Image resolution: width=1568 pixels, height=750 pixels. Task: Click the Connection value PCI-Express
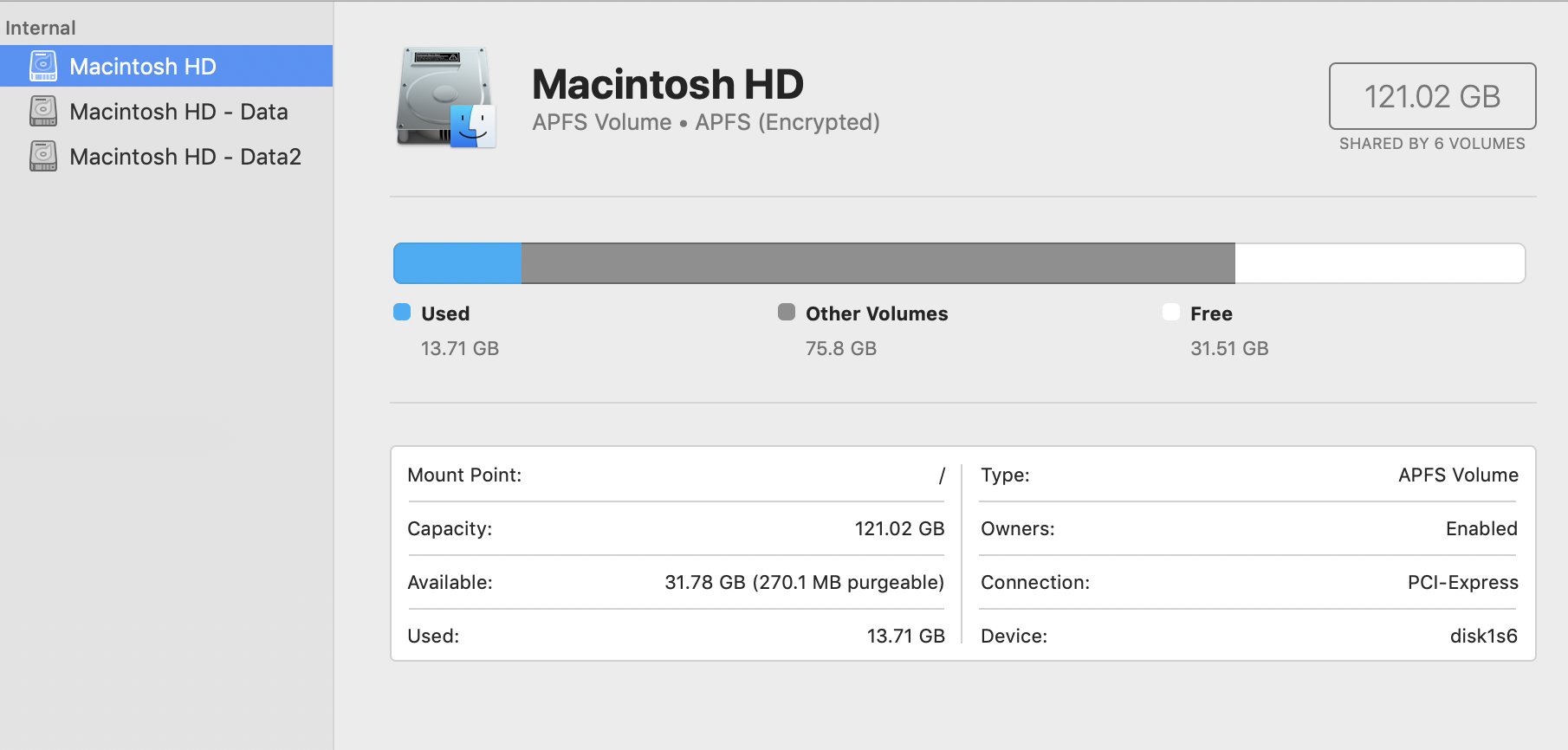coord(1462,582)
